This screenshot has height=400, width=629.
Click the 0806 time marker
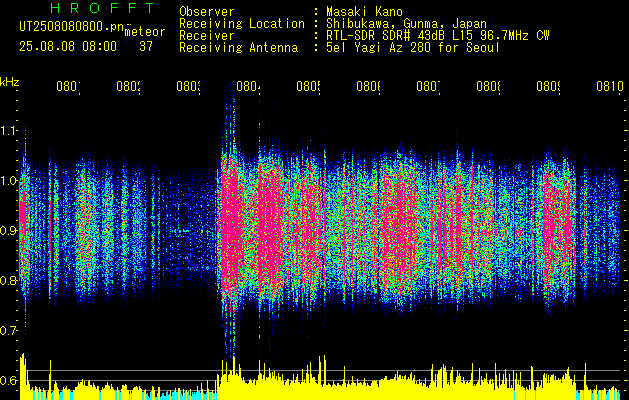coord(368,86)
